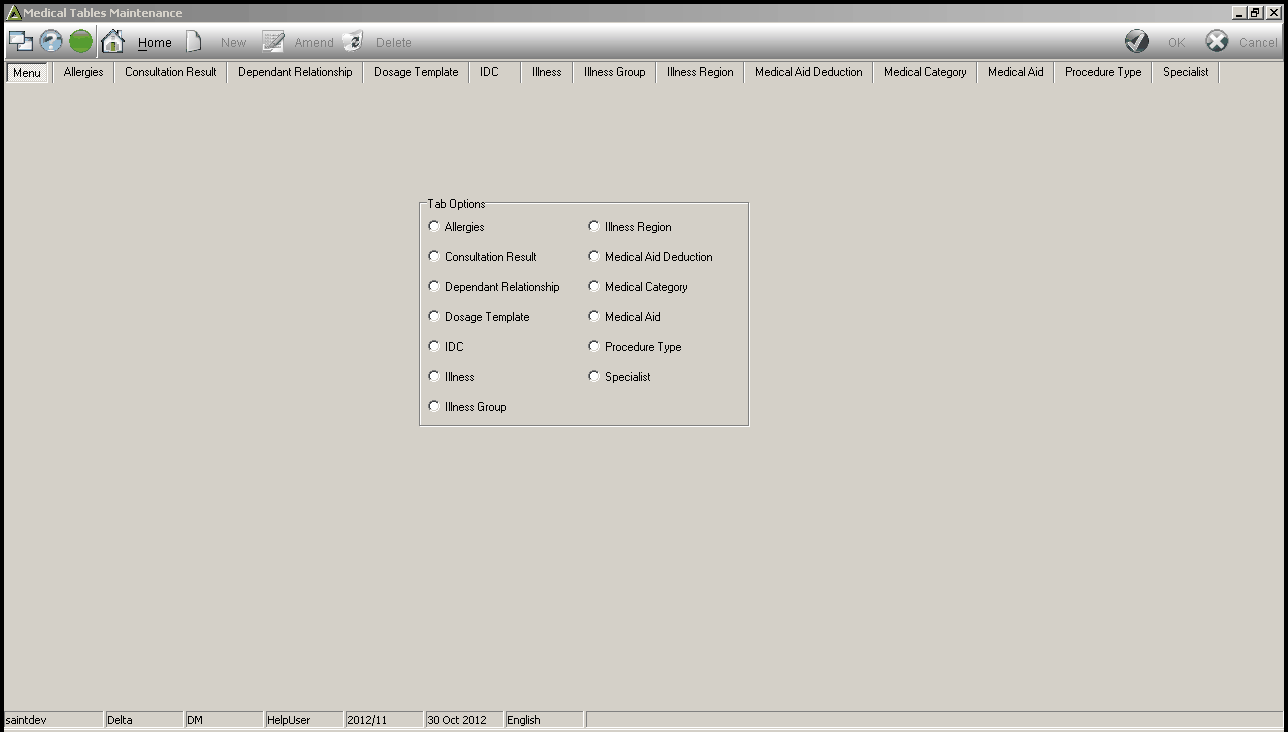This screenshot has height=732, width=1288.
Task: Open the Medical Category tab
Action: point(925,72)
